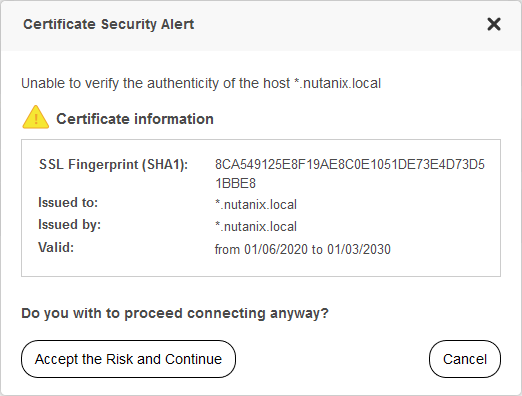This screenshot has width=522, height=396.
Task: Click the Issued to value *.nutanix.local
Action: coord(256,204)
